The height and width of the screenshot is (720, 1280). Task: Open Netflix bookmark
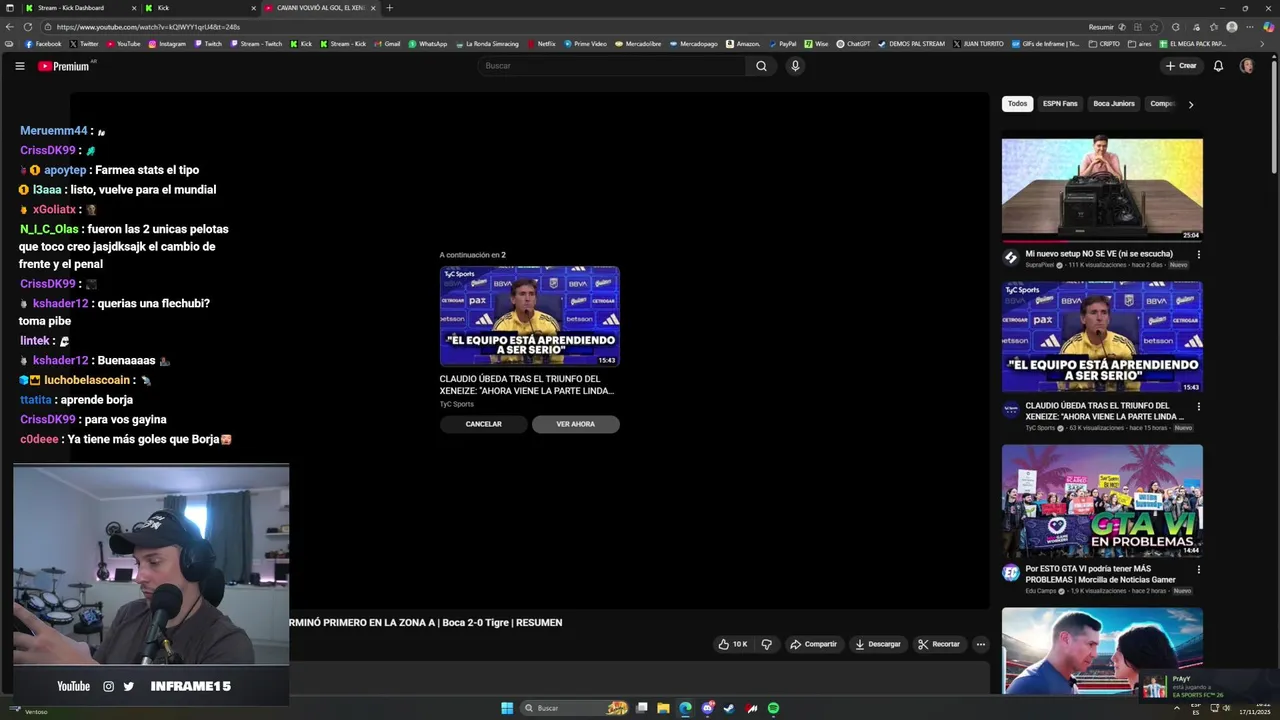click(541, 44)
